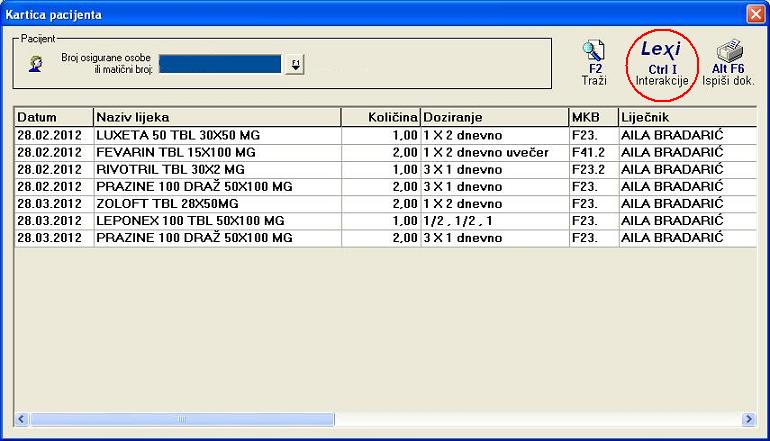
Task: Select the ZOLOFT TBL 28X50MG row
Action: tap(385, 204)
